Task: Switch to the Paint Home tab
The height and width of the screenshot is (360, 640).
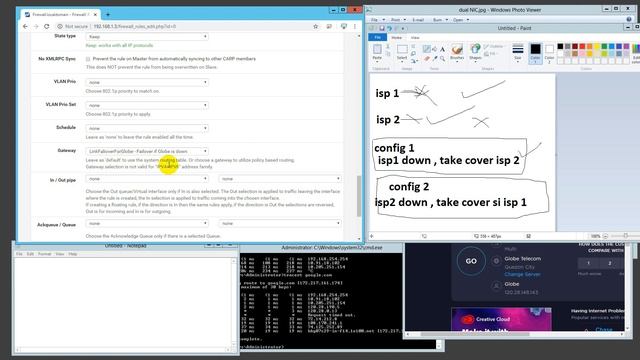Action: tap(396, 38)
